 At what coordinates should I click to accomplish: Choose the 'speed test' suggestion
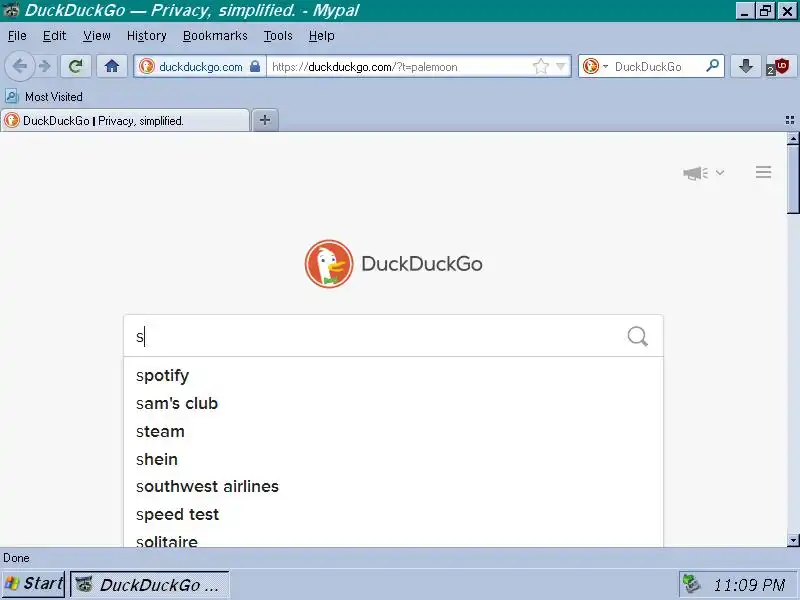[x=393, y=514]
